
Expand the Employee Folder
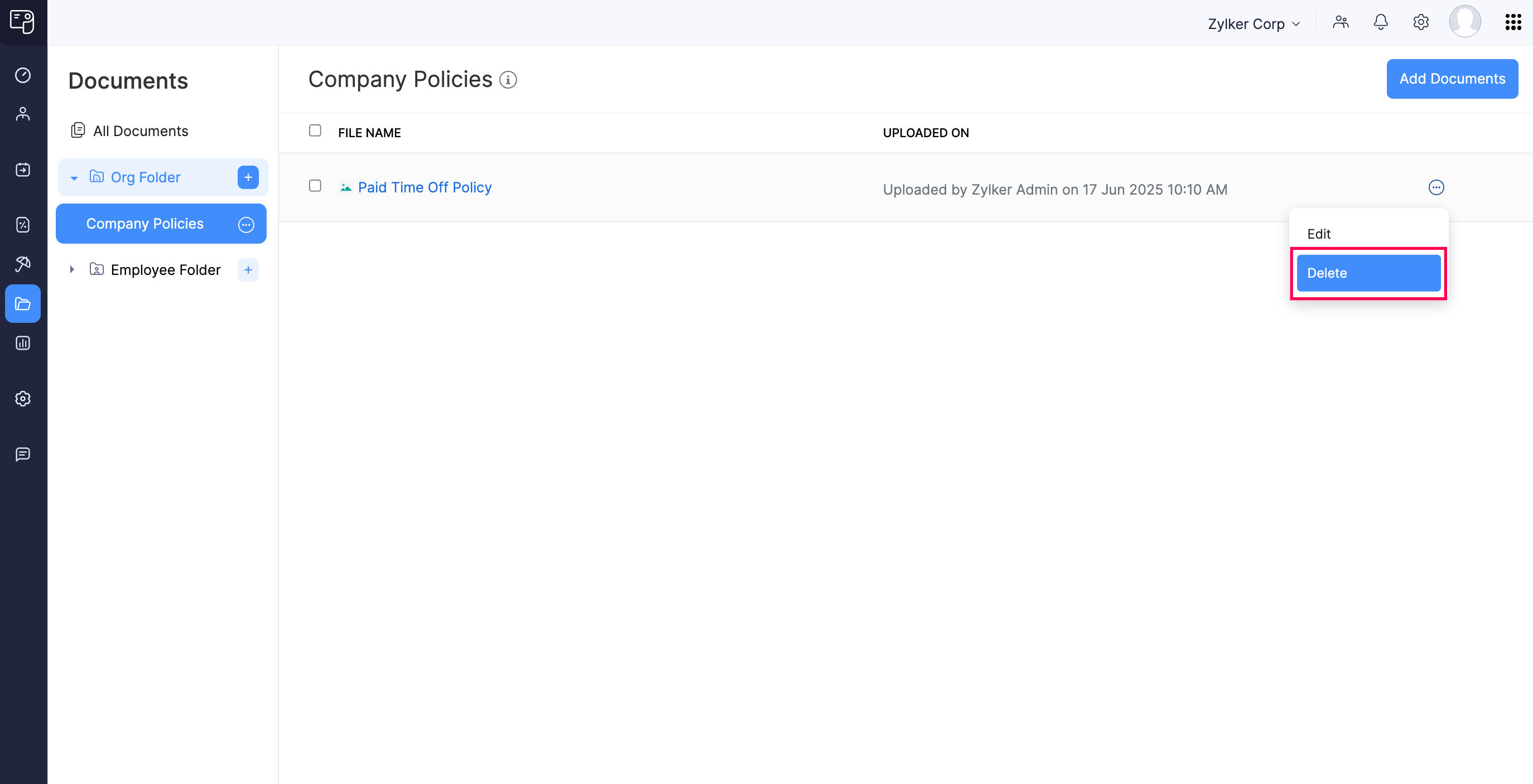72,269
